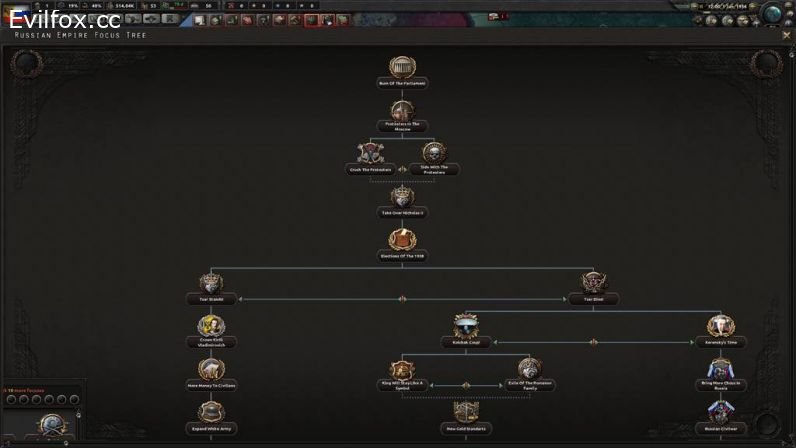Select the Kolchak Coup focus

(466, 327)
